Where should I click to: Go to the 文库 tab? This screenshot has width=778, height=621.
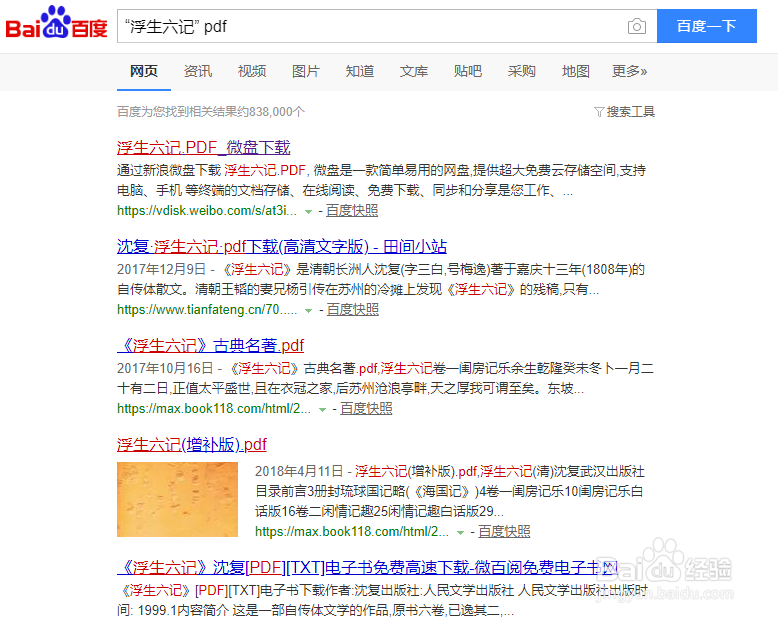coord(414,71)
